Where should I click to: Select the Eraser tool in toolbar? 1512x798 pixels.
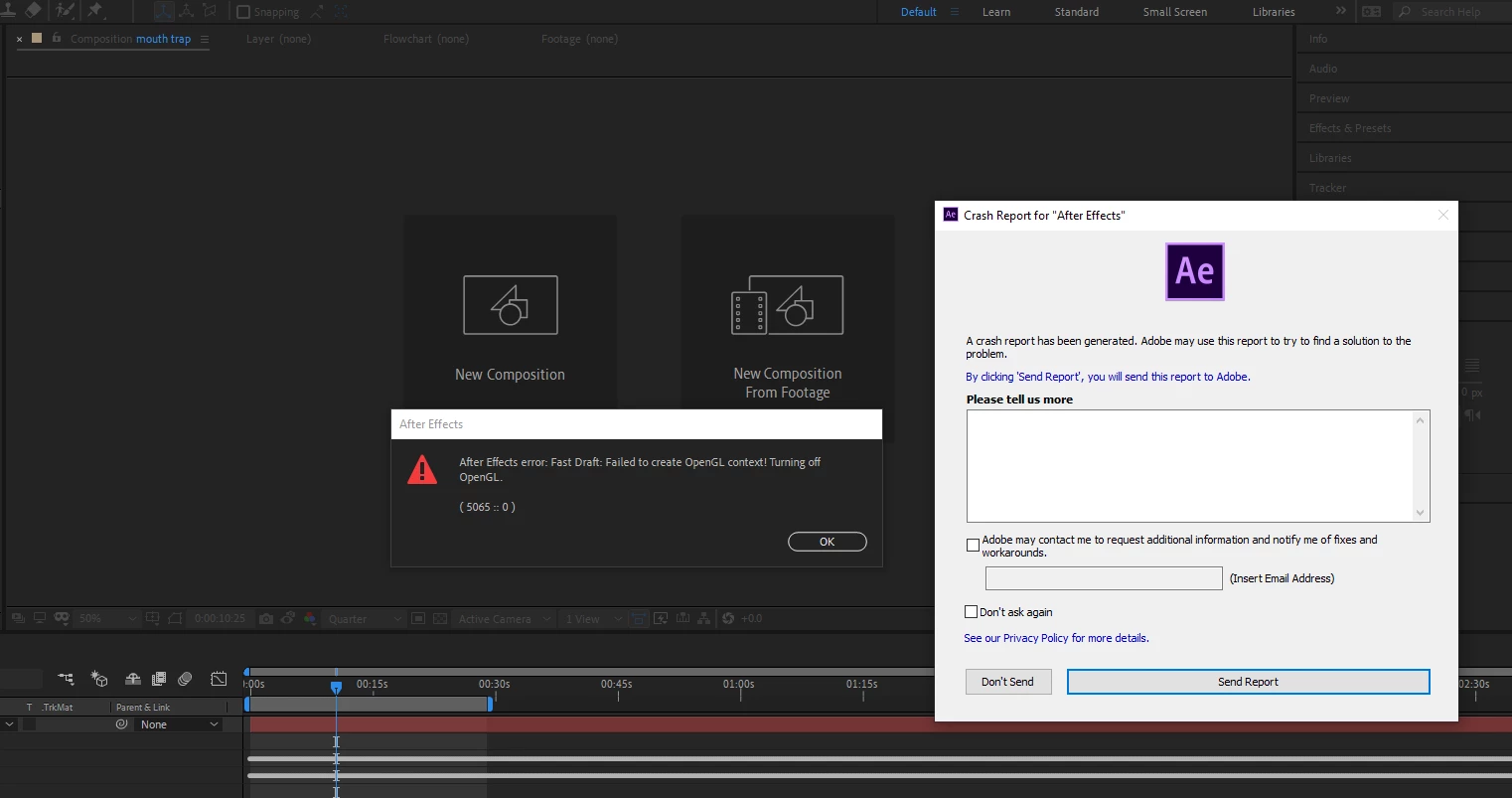click(x=34, y=10)
